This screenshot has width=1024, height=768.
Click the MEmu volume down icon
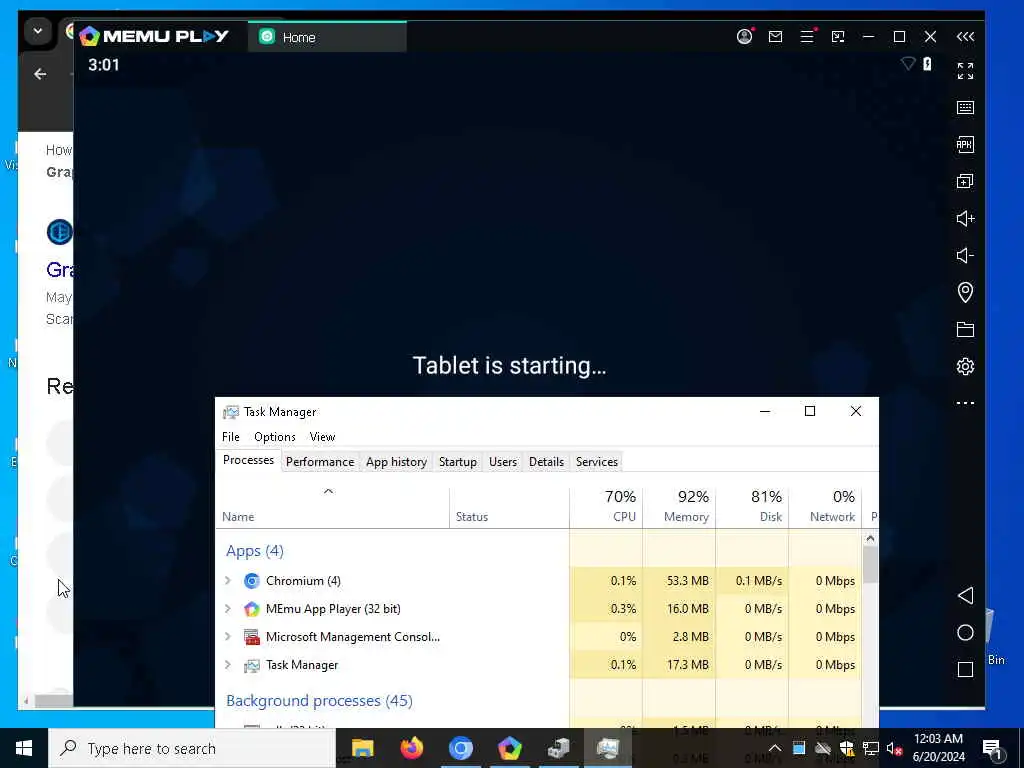click(965, 255)
